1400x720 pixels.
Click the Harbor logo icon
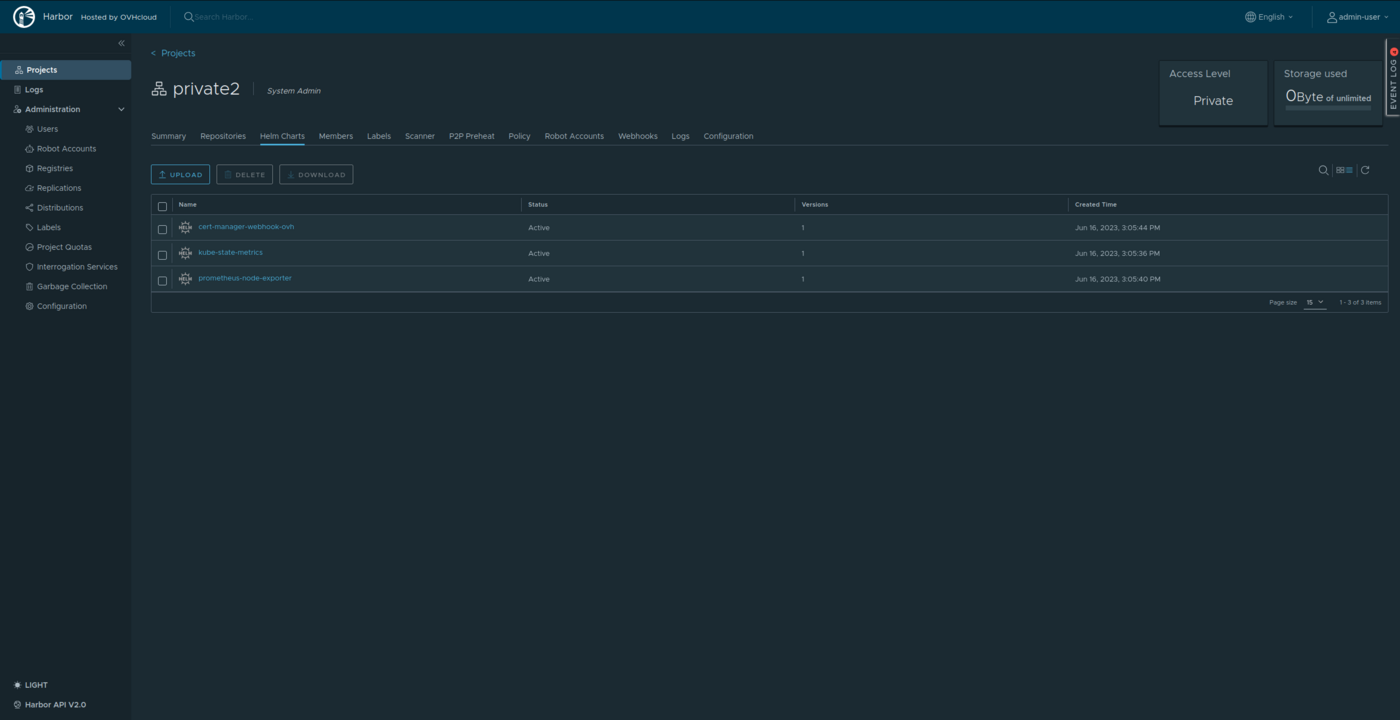pos(24,17)
